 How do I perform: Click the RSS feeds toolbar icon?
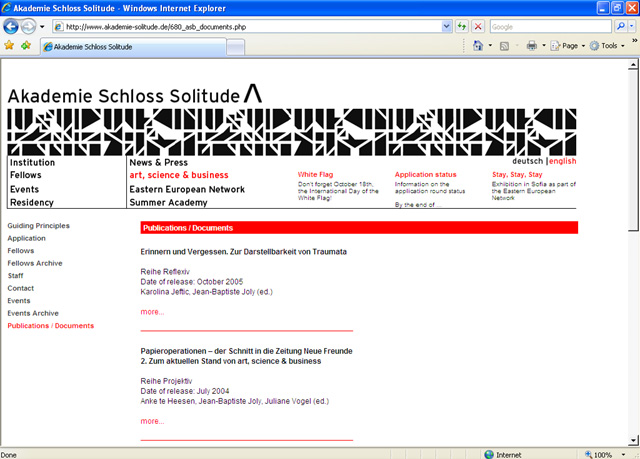pyautogui.click(x=505, y=45)
